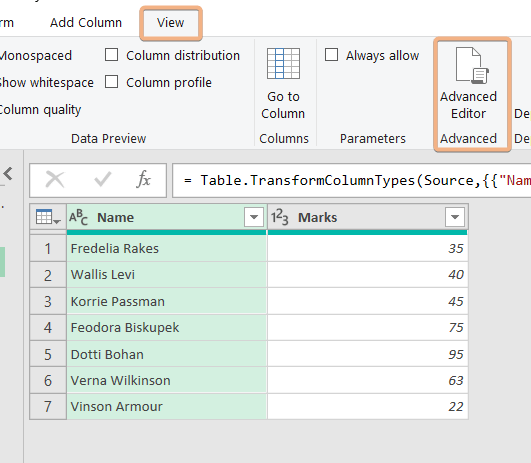531x463 pixels.
Task: Select cell Wallis Levi
Action: [166, 275]
